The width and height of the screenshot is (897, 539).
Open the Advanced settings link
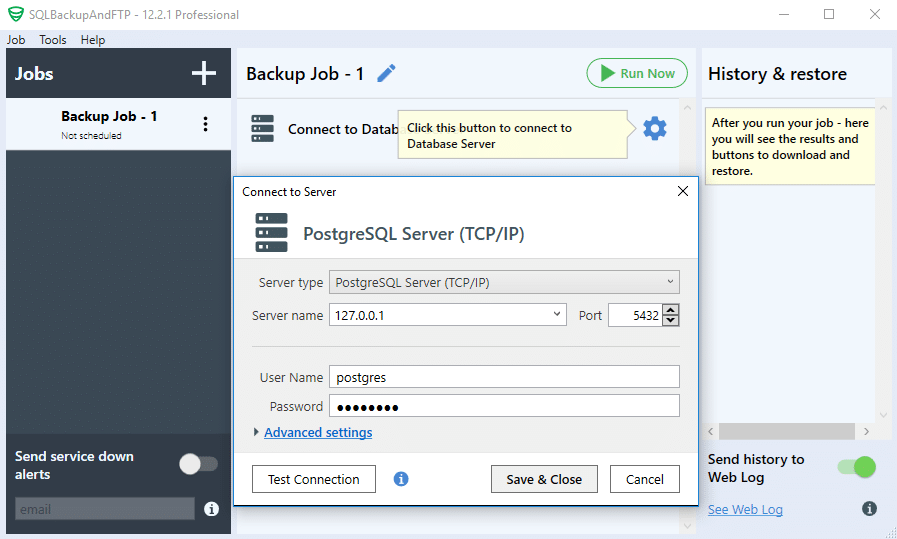click(318, 433)
